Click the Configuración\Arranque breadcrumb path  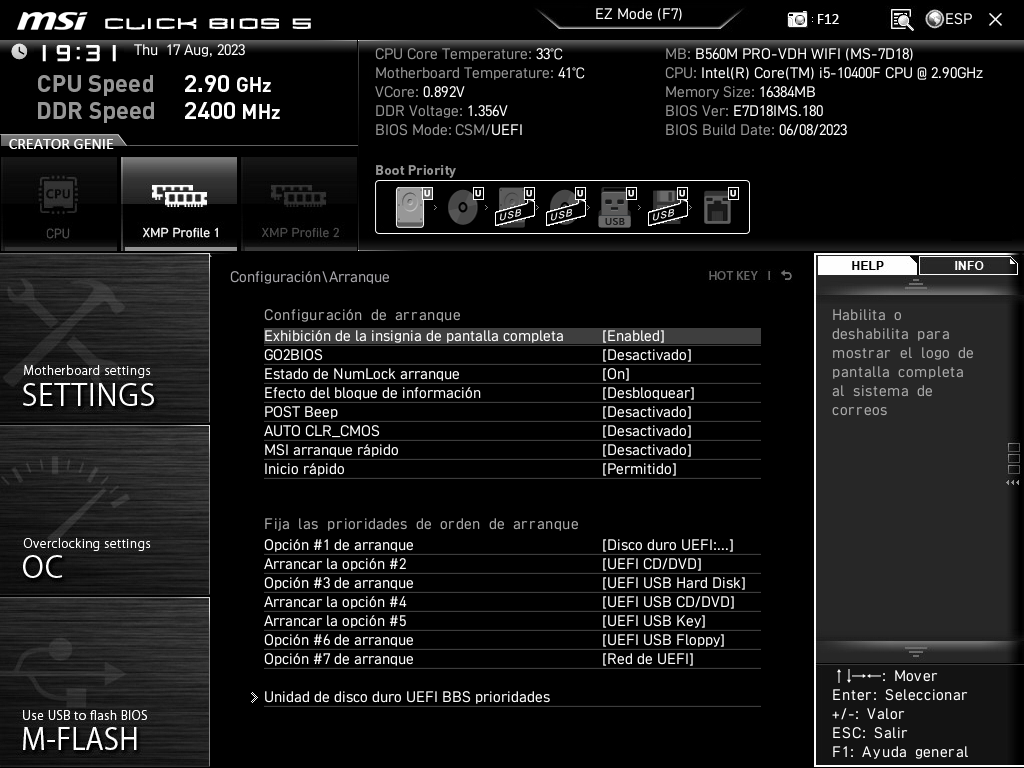point(310,276)
